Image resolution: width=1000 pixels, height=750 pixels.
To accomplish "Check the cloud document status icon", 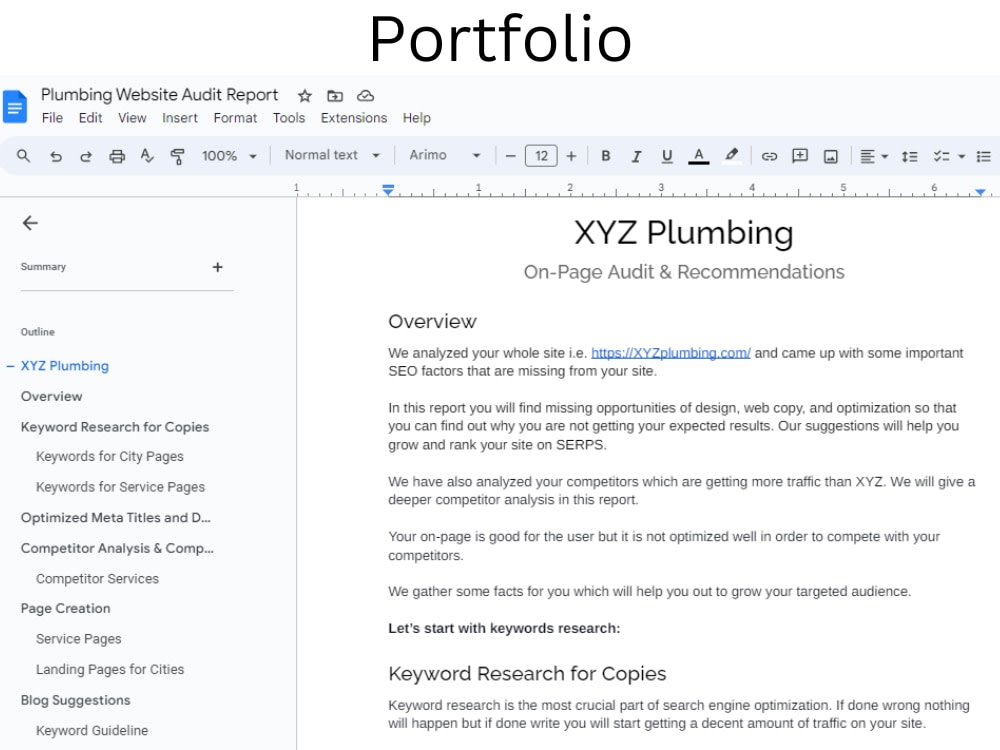I will (365, 96).
